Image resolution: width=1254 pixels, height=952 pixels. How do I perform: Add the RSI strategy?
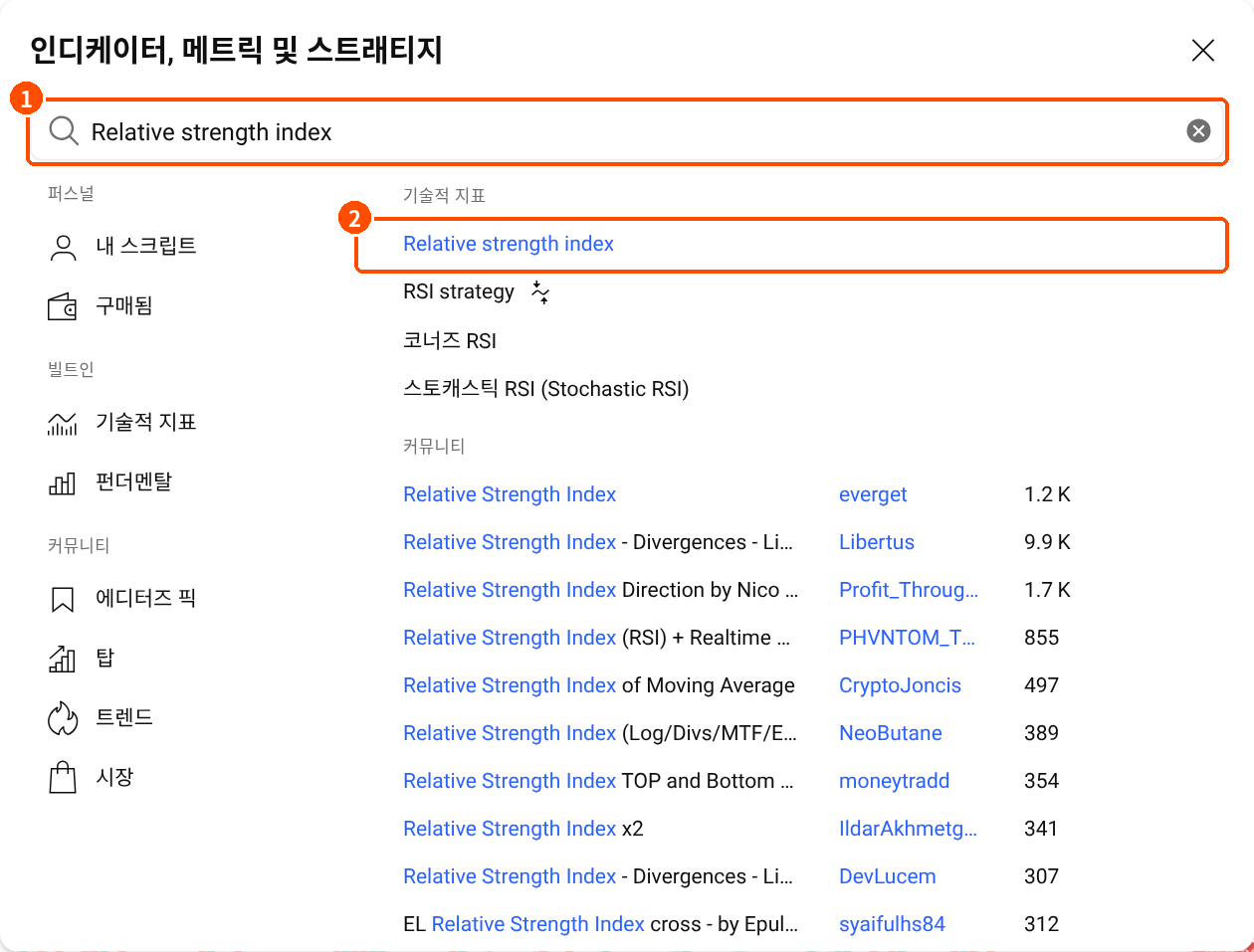coord(459,291)
